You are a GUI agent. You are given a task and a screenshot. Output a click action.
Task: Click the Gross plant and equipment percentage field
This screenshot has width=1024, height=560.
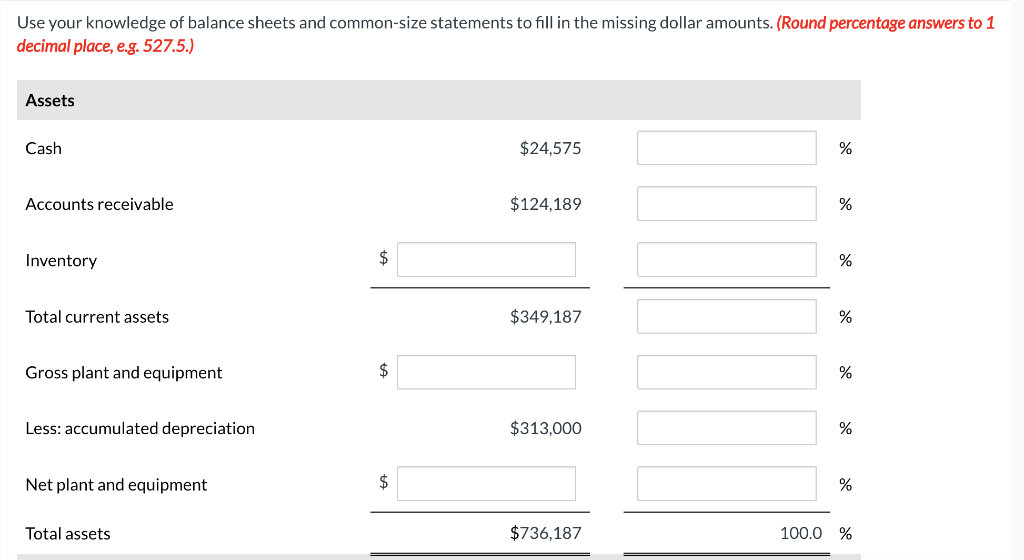[727, 372]
